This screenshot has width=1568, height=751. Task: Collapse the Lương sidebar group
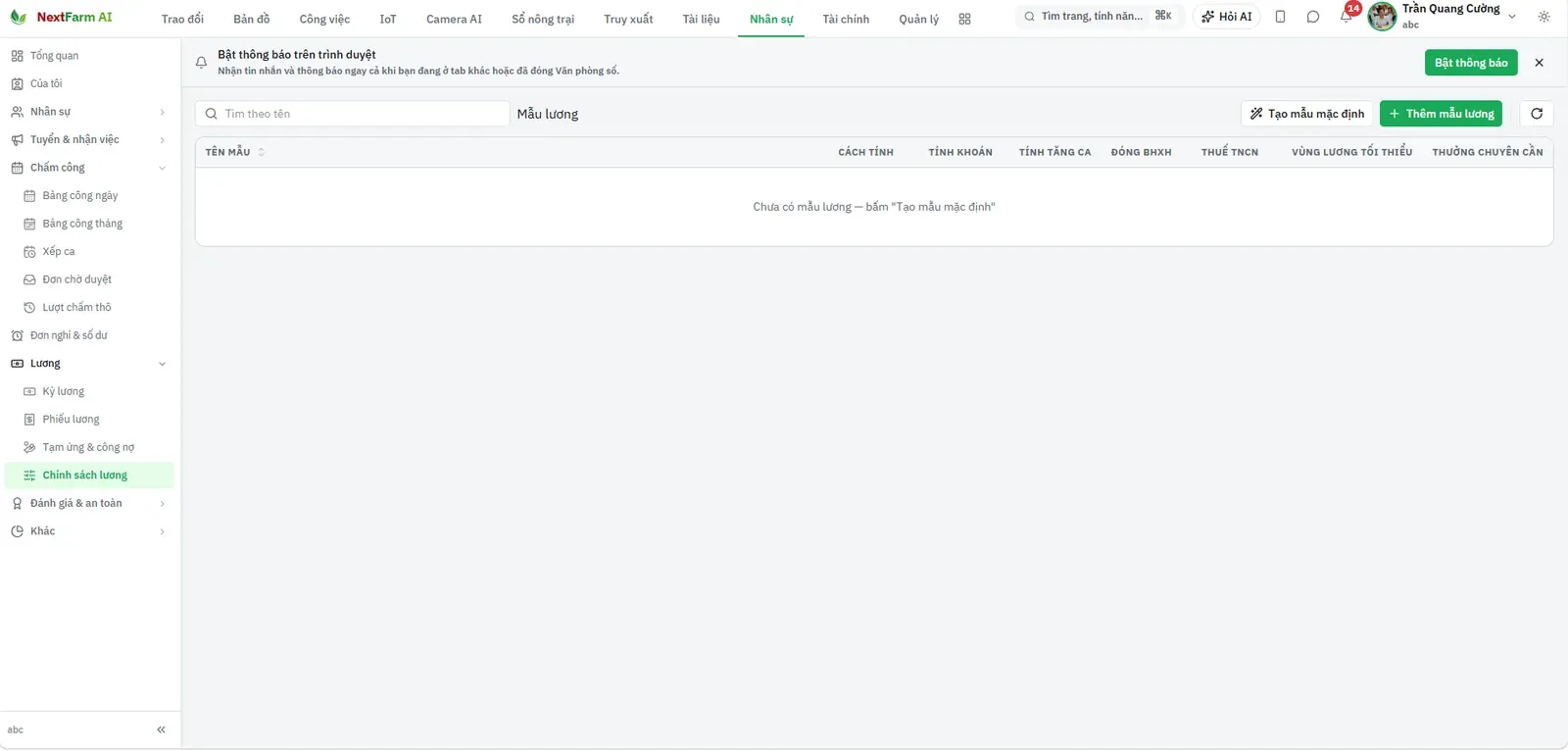click(90, 363)
